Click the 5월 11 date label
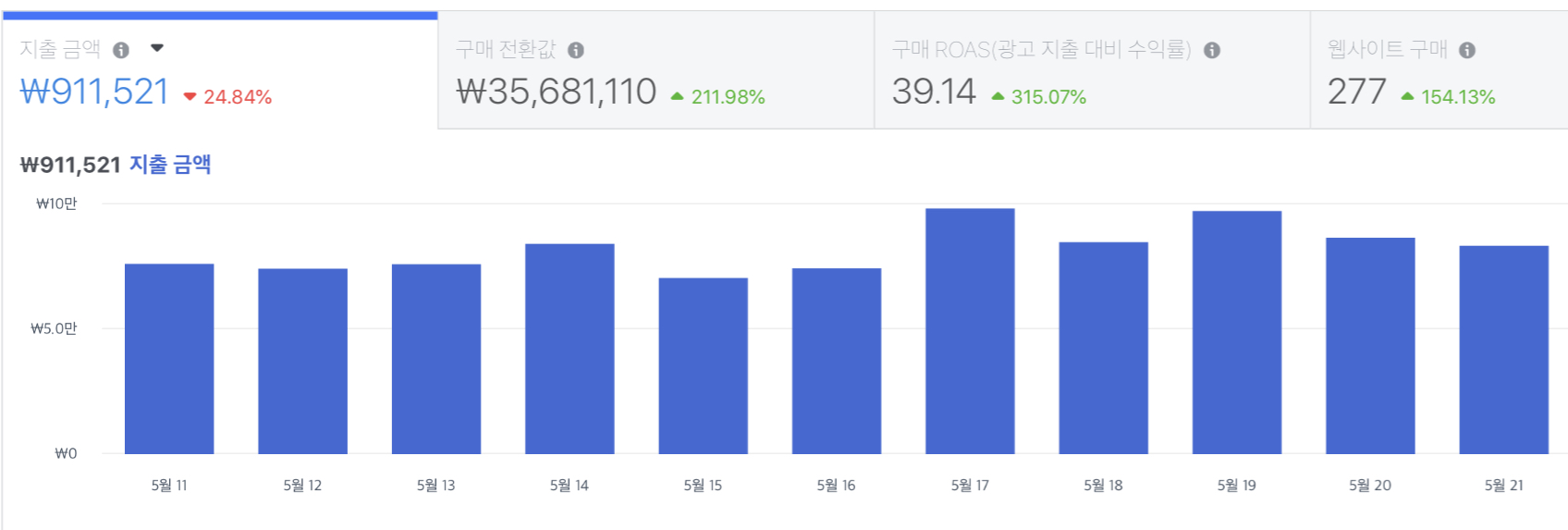This screenshot has height=530, width=1568. pos(169,485)
